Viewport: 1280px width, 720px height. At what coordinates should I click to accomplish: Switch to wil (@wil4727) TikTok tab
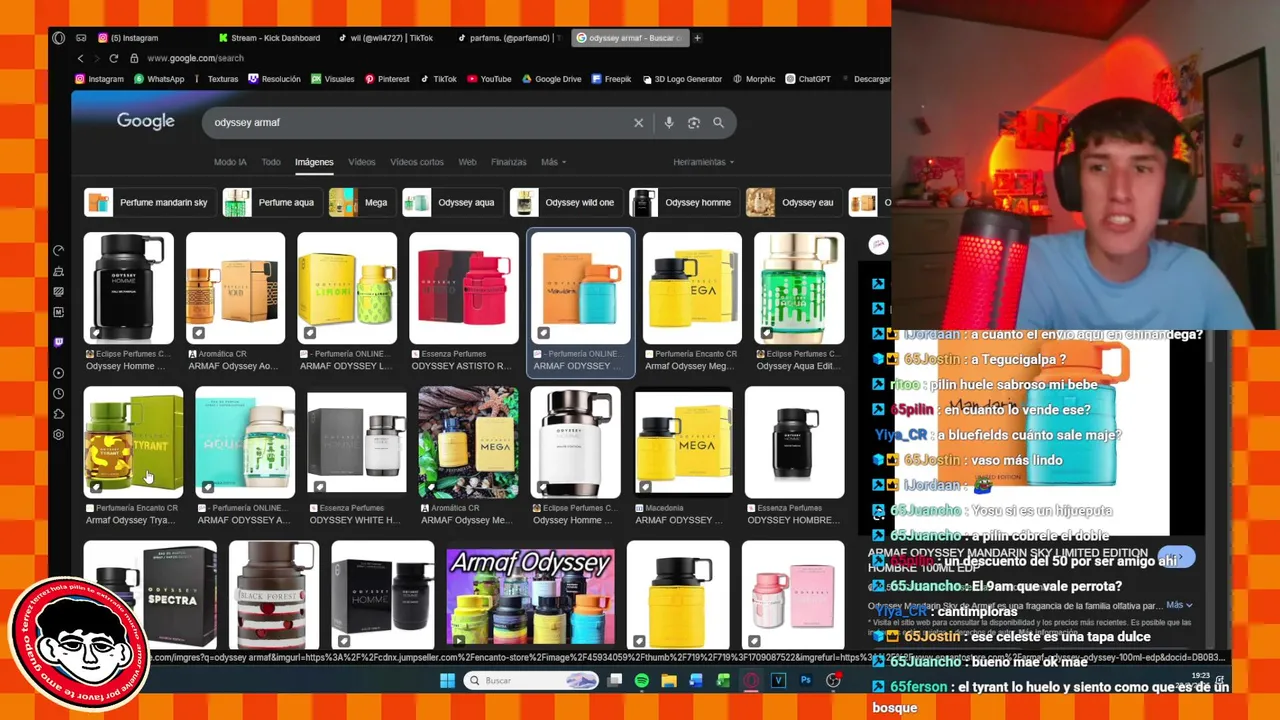point(388,38)
